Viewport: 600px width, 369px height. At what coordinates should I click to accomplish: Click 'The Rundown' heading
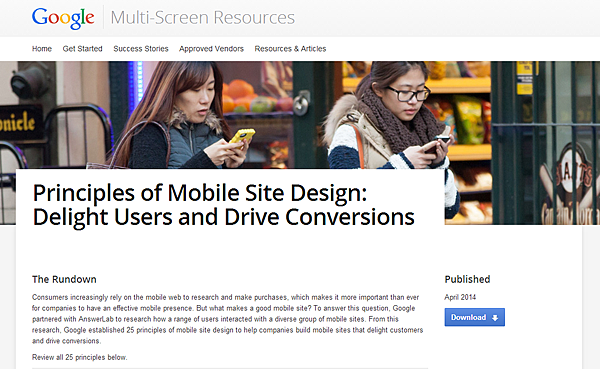click(x=64, y=279)
